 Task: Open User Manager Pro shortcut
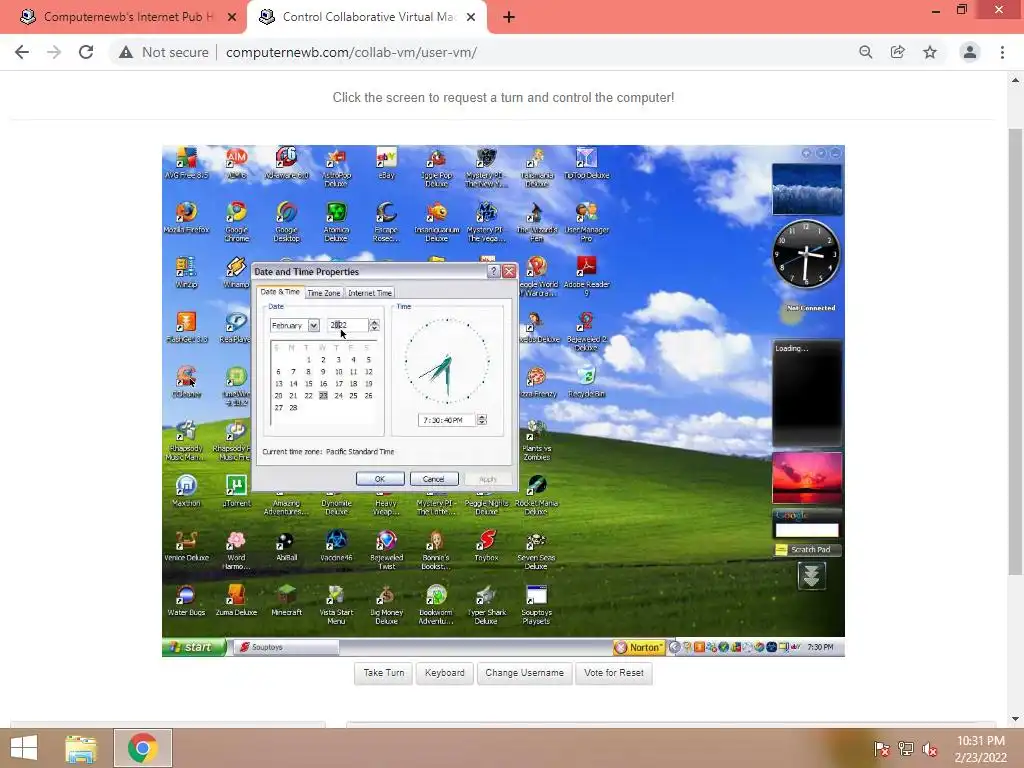tap(586, 221)
